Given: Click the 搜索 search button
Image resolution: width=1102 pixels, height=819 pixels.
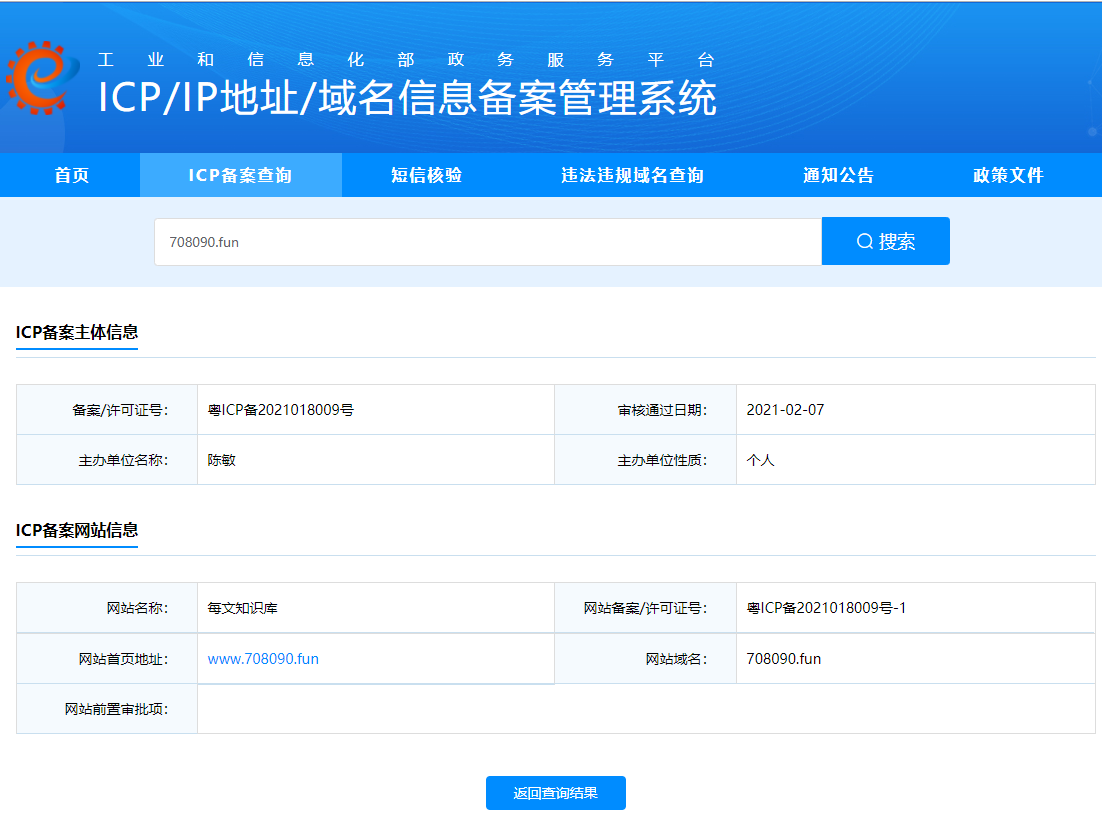Looking at the screenshot, I should tap(886, 241).
